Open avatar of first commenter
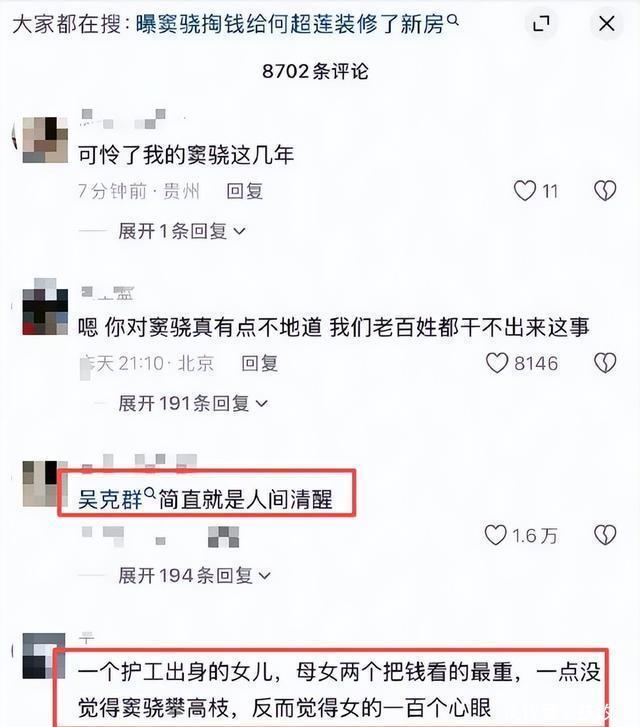 [45, 140]
